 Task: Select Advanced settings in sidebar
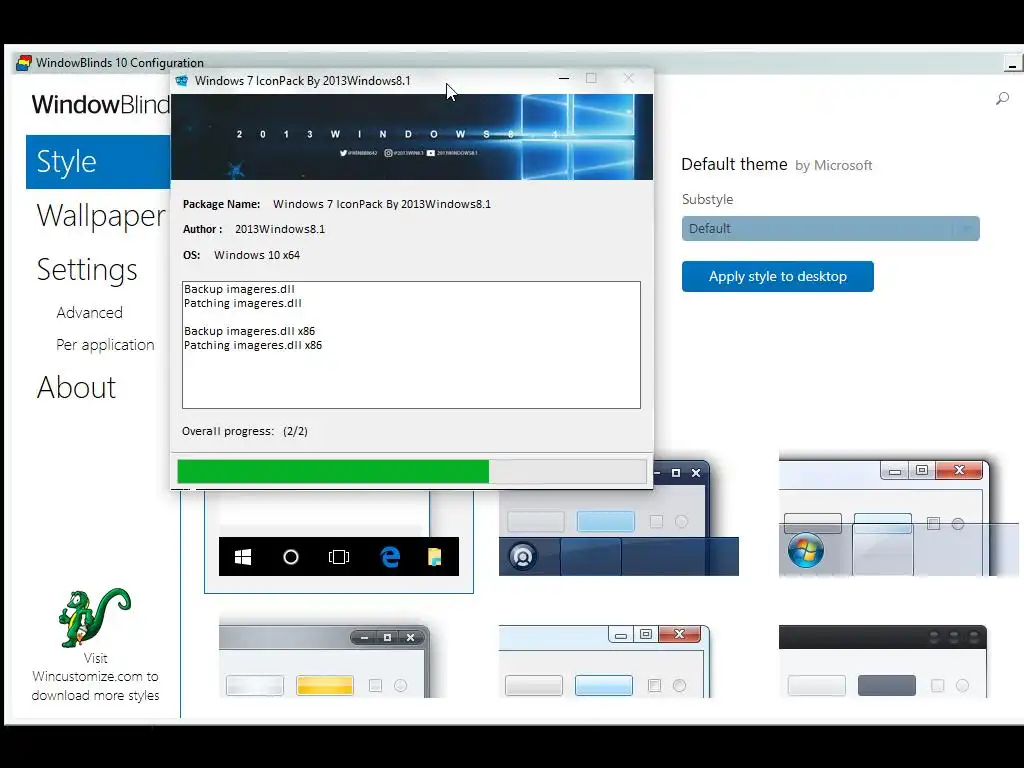89,313
